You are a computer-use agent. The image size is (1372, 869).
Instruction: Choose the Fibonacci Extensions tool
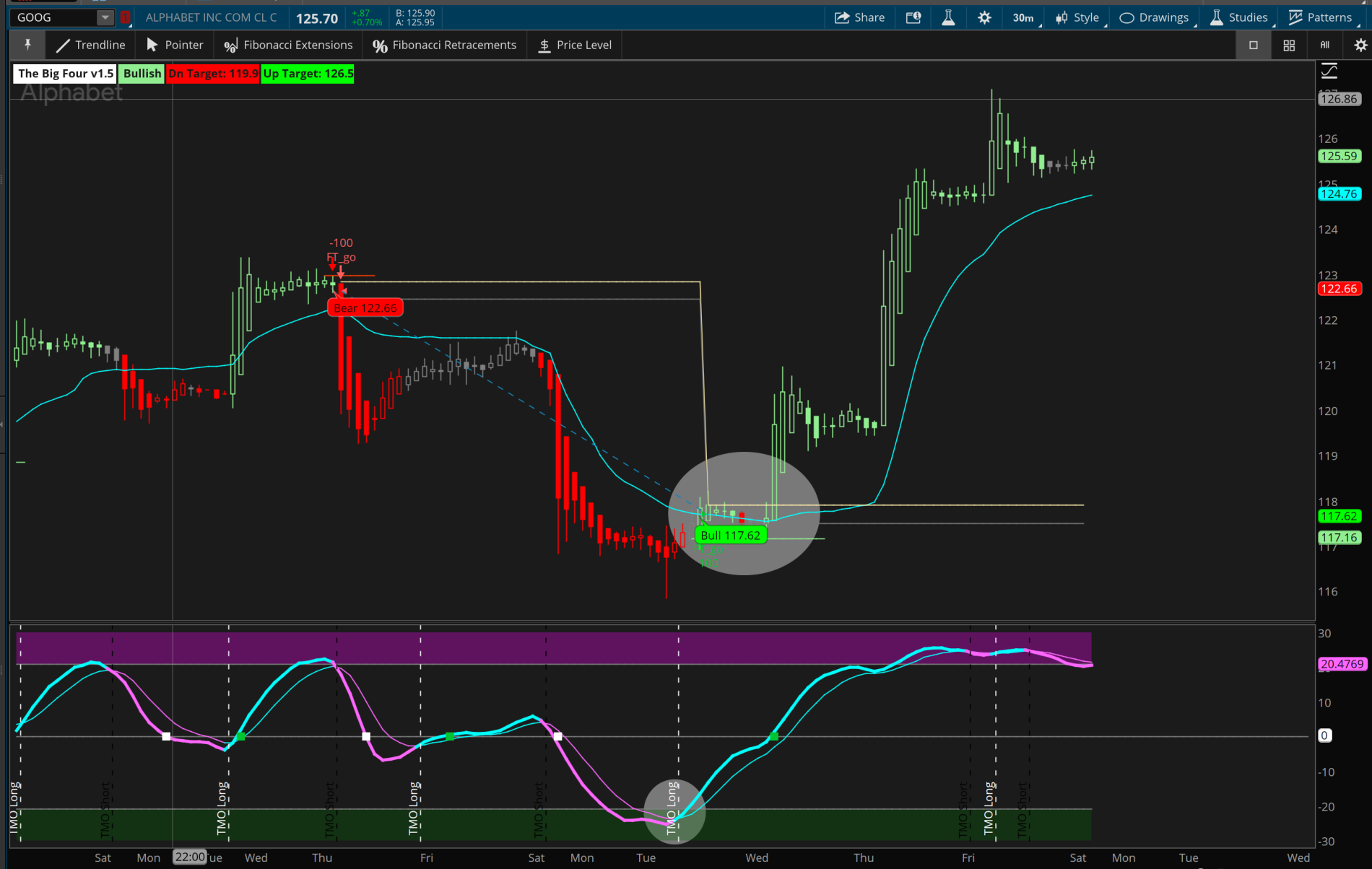288,45
